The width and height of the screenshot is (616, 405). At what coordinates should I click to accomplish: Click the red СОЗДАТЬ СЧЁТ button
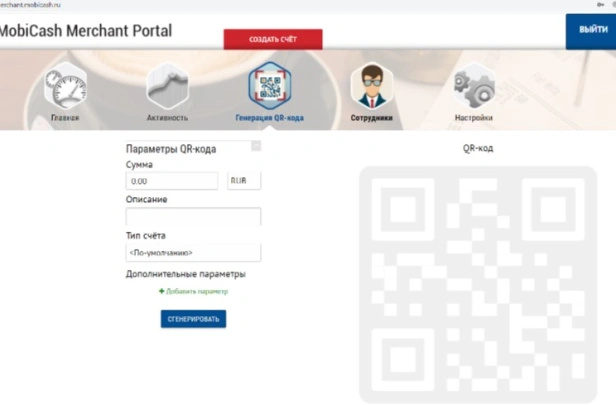coord(273,39)
